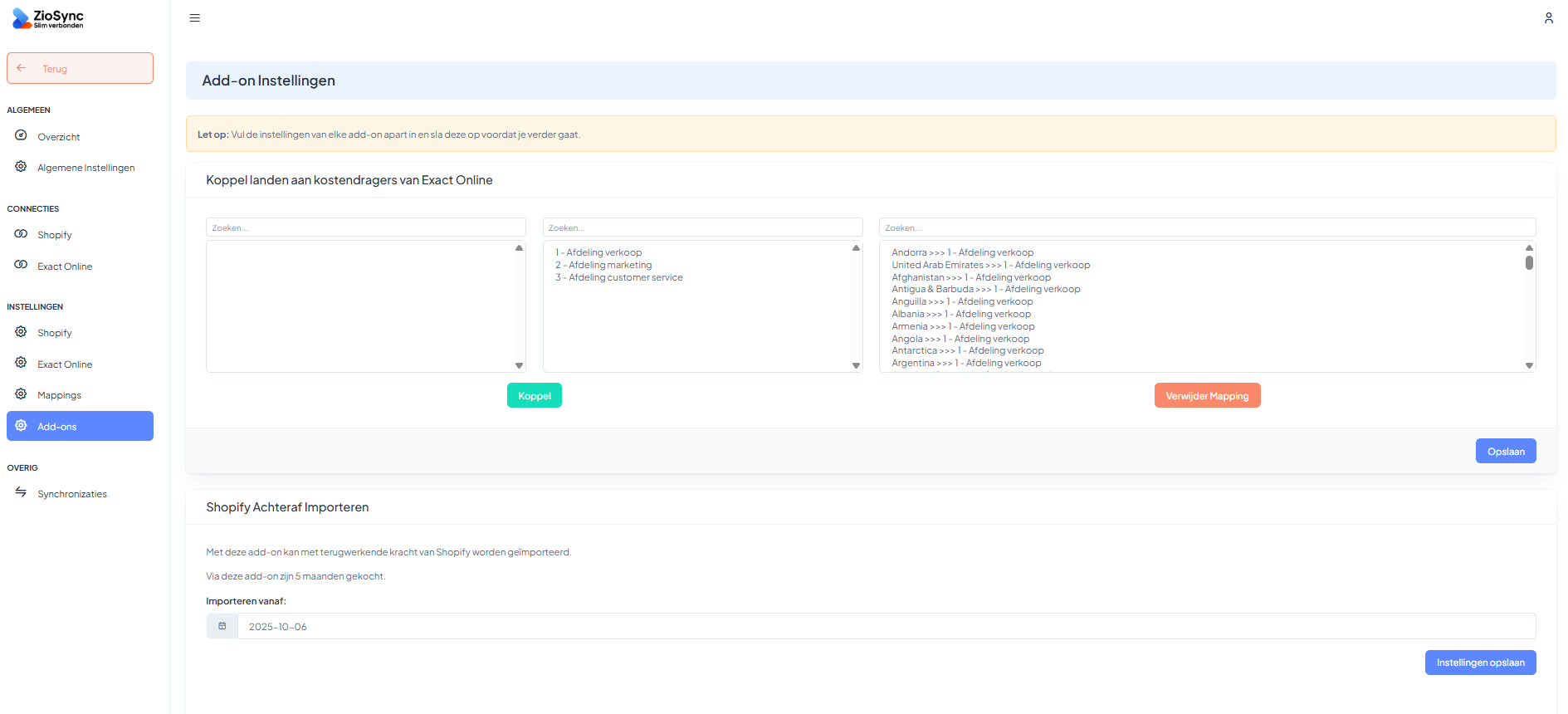Open the user profile icon
1568x714 pixels.
(1548, 18)
